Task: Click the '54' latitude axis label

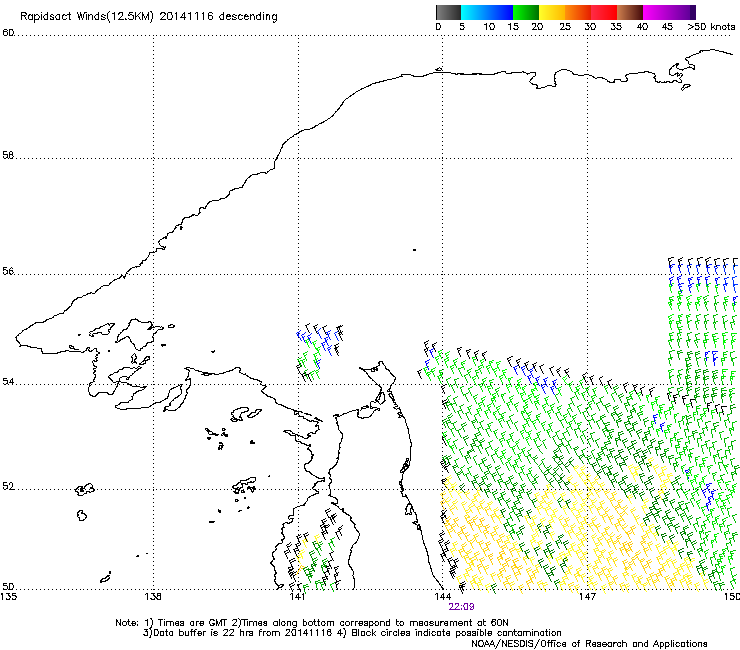Action: tap(8, 381)
